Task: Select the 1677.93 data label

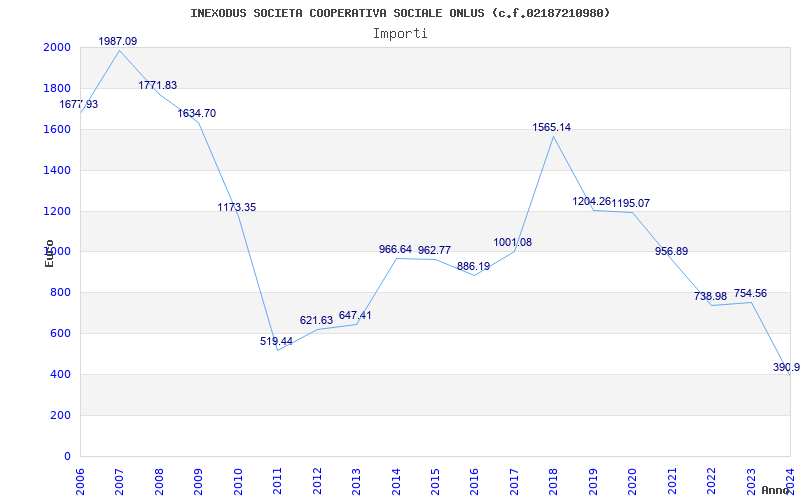Action: pyautogui.click(x=79, y=104)
